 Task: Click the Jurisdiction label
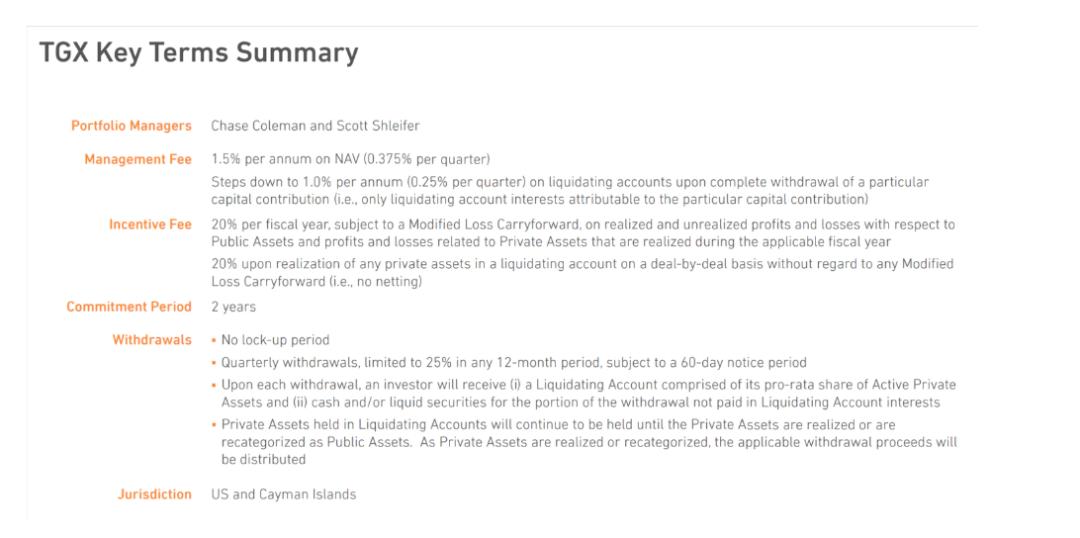(x=155, y=494)
